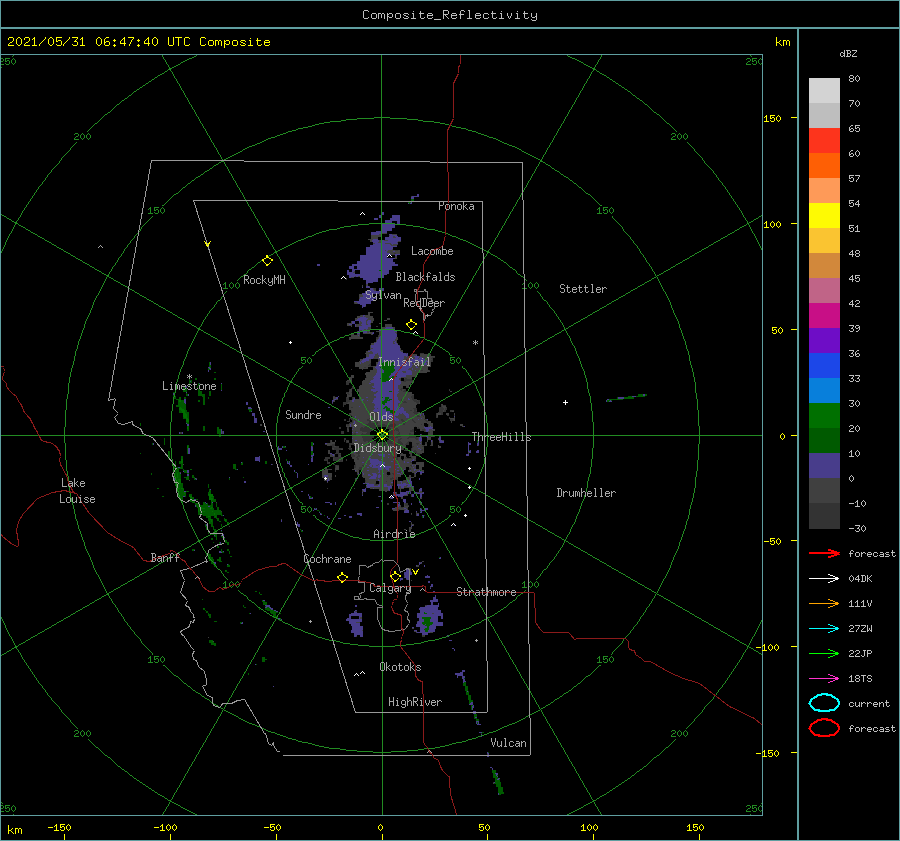Viewport: 900px width, 841px height.
Task: Click the yellow diamond marker below Cochrane
Action: pyautogui.click(x=342, y=577)
